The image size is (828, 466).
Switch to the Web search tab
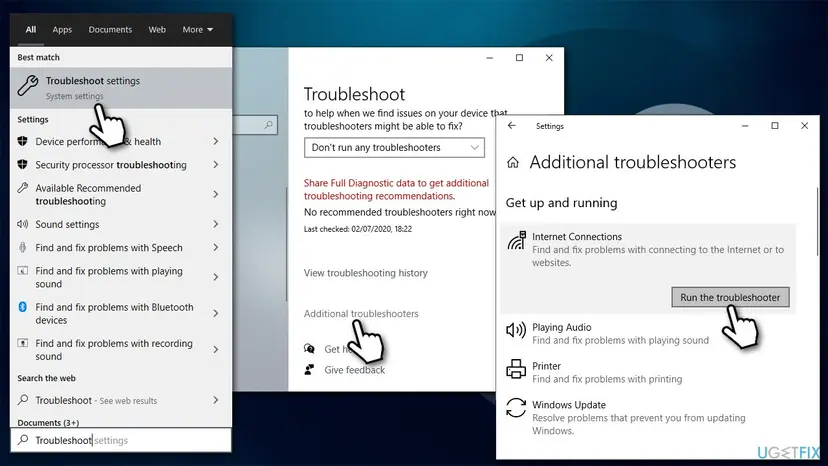click(x=157, y=30)
